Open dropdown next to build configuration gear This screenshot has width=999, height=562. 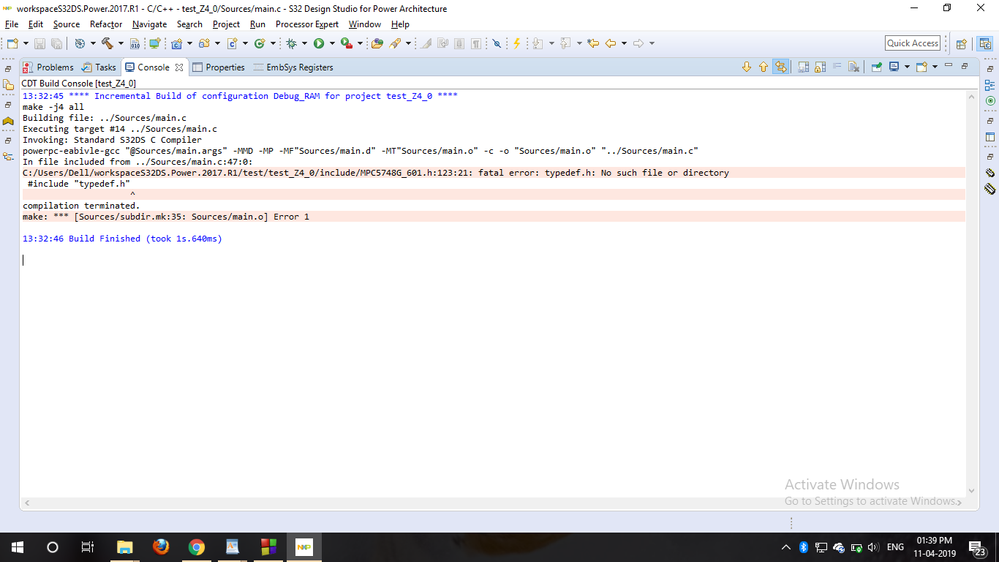pos(92,43)
